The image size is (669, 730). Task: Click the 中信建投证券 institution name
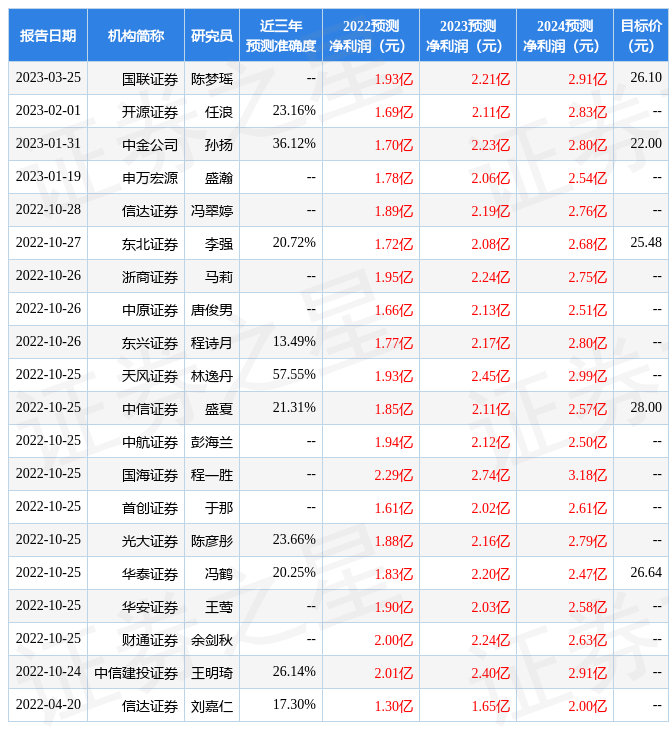(x=137, y=672)
